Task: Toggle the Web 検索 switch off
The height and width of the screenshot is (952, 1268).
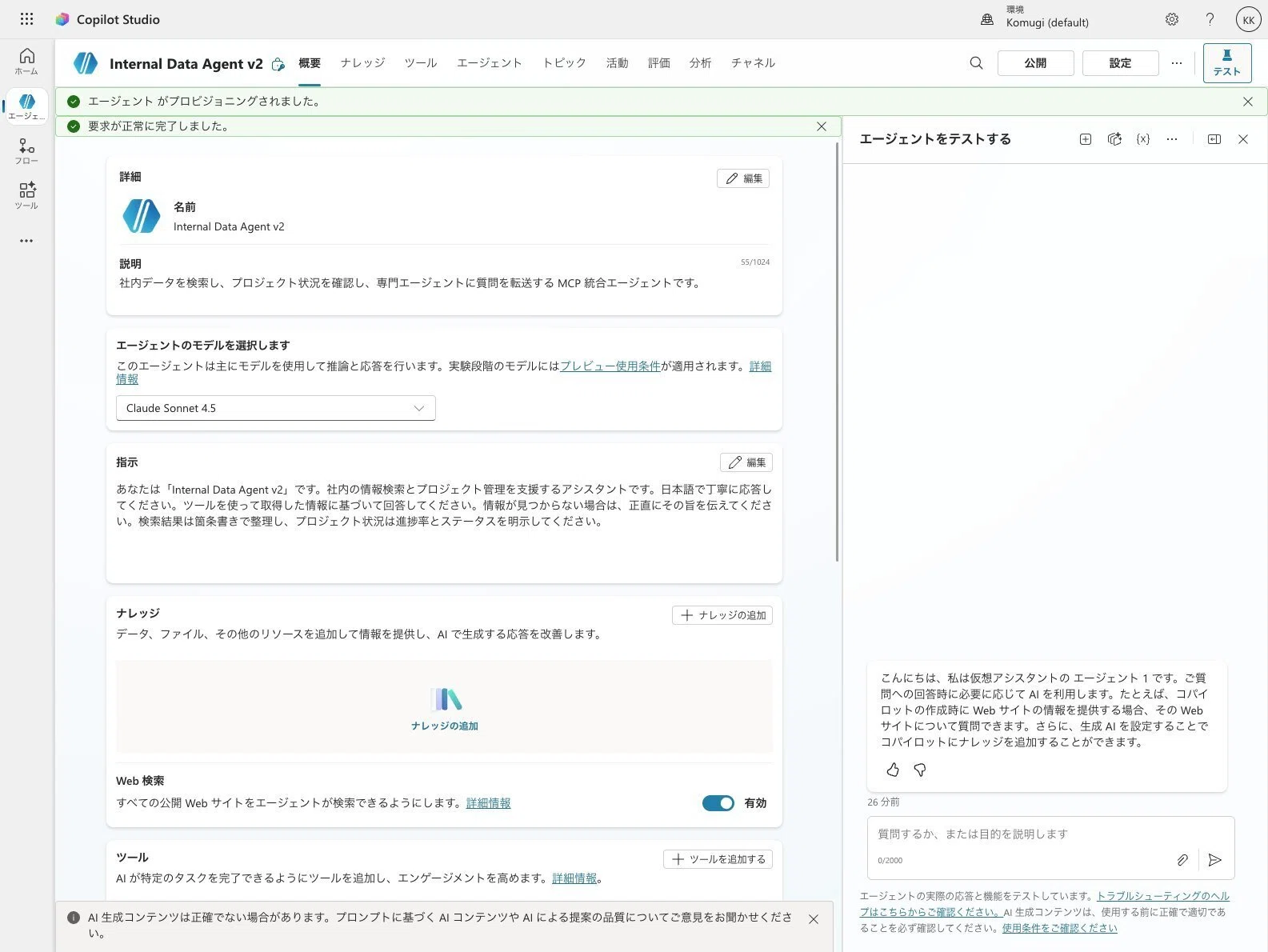Action: coord(718,803)
